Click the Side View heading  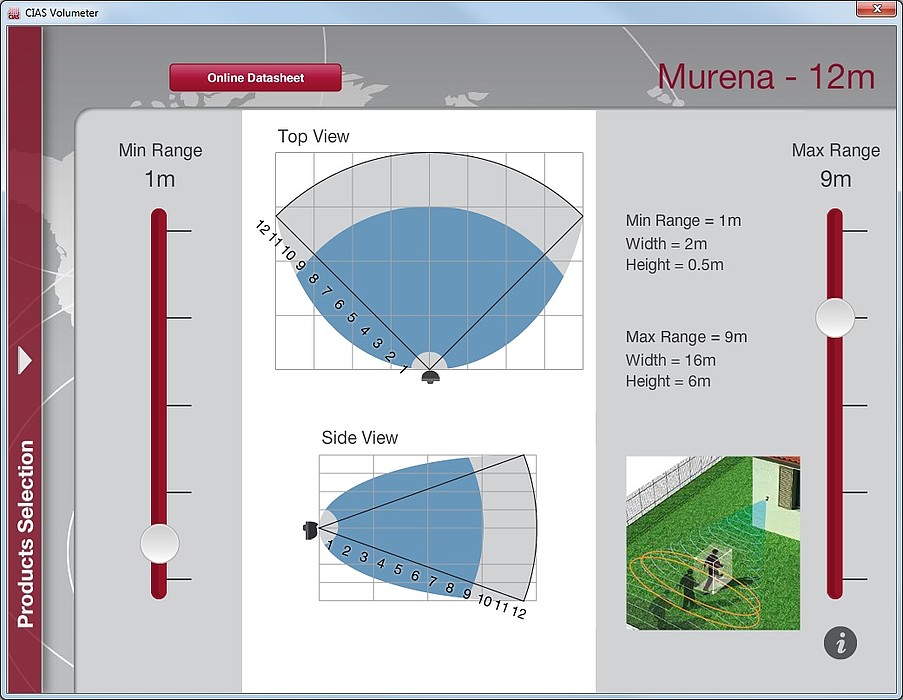click(359, 438)
